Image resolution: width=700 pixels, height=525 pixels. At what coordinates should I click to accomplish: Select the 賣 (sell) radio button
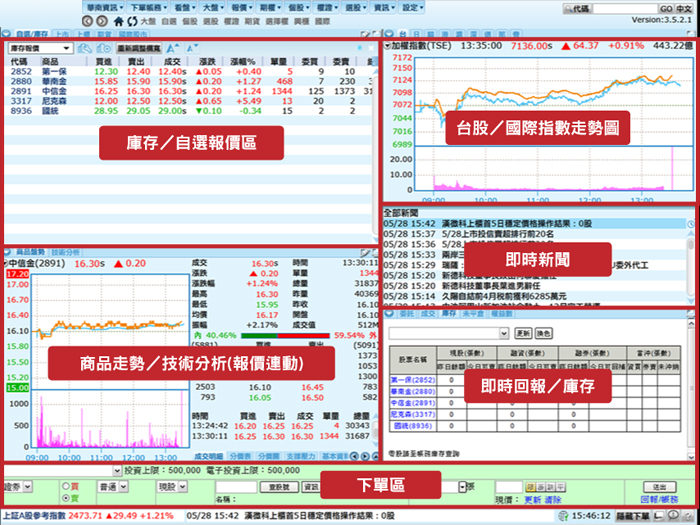66,498
